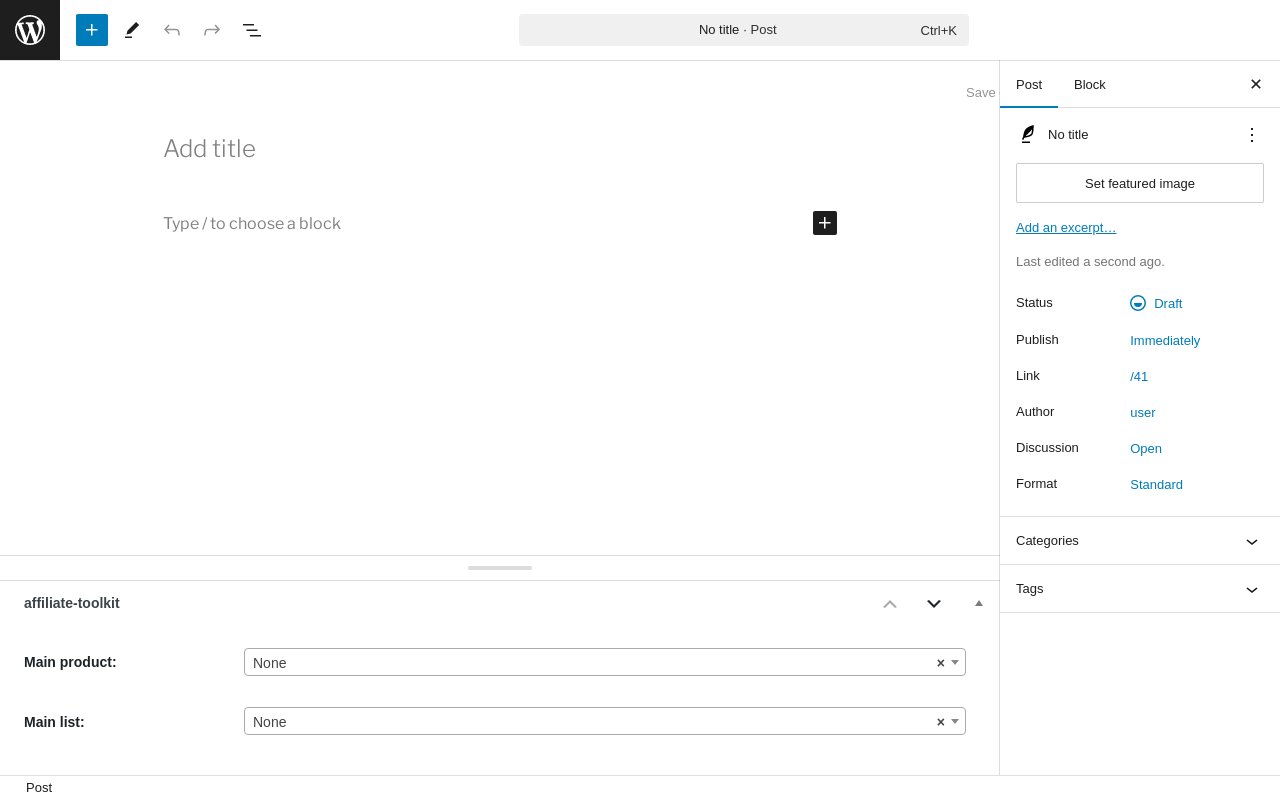1280x800 pixels.
Task: Click the Redo arrow icon
Action: 212,30
